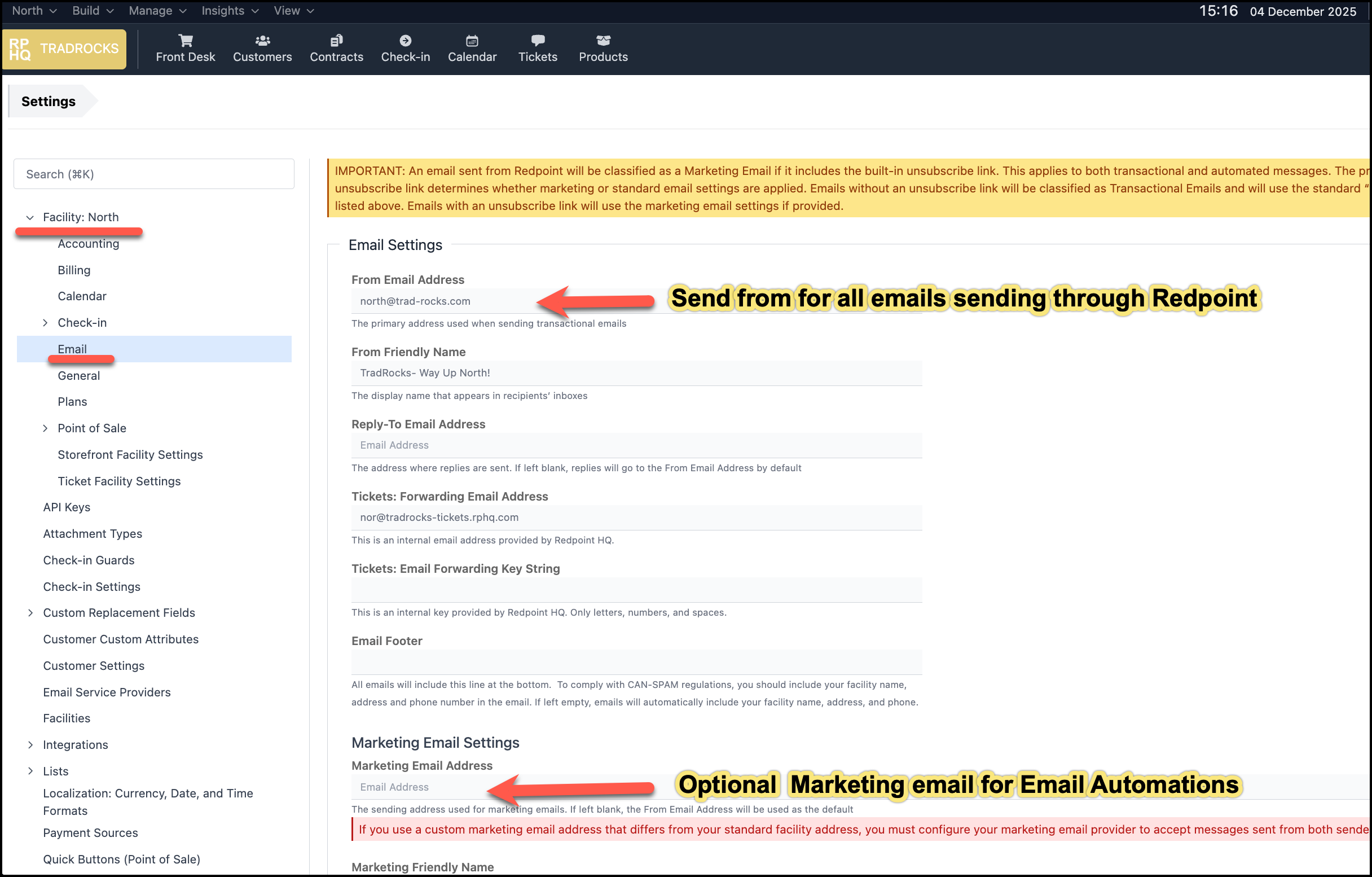Expand Custom Replacement Fields section
This screenshot has width=1372, height=877.
(x=30, y=613)
